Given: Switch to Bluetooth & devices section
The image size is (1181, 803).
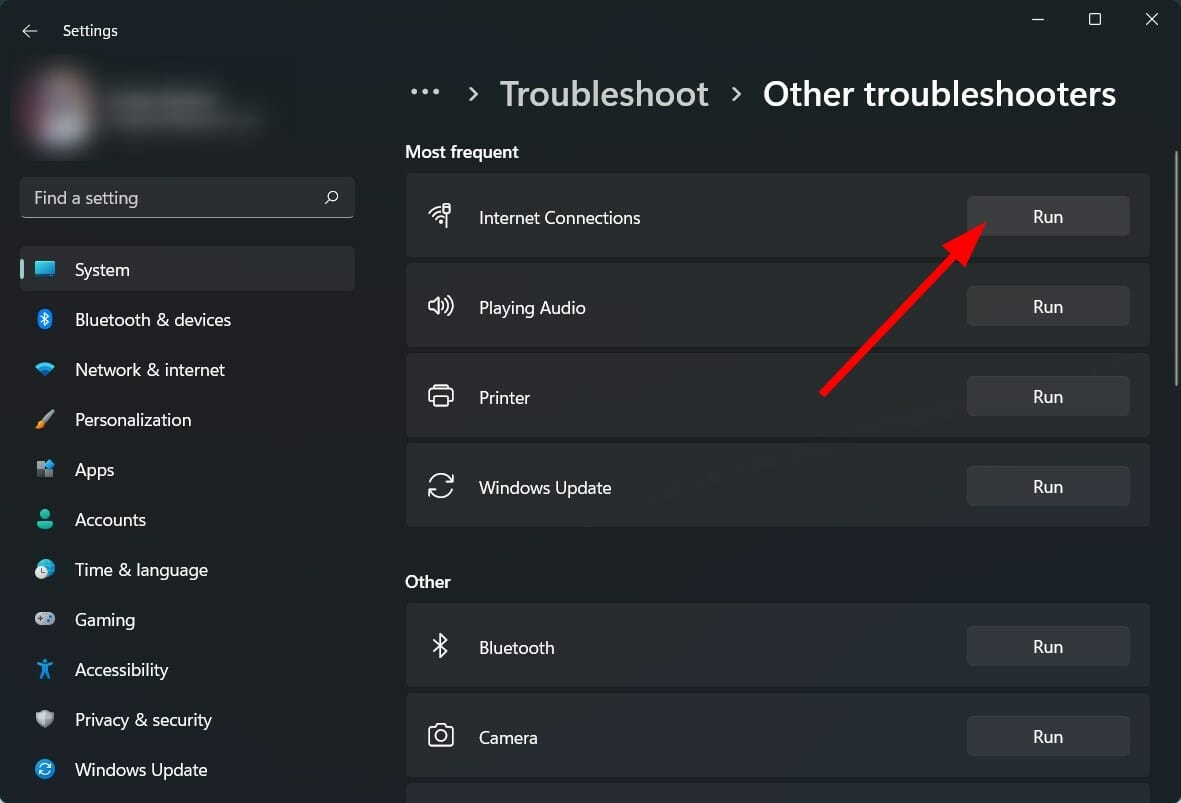Looking at the screenshot, I should (152, 319).
